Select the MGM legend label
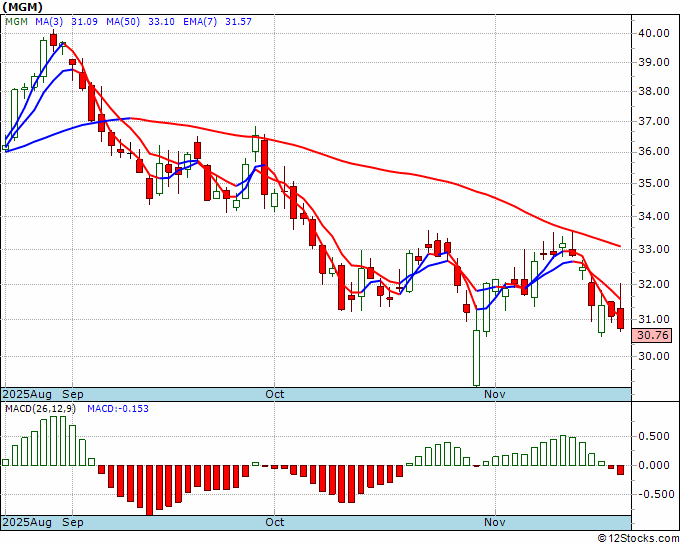680x546 pixels. [x=16, y=22]
